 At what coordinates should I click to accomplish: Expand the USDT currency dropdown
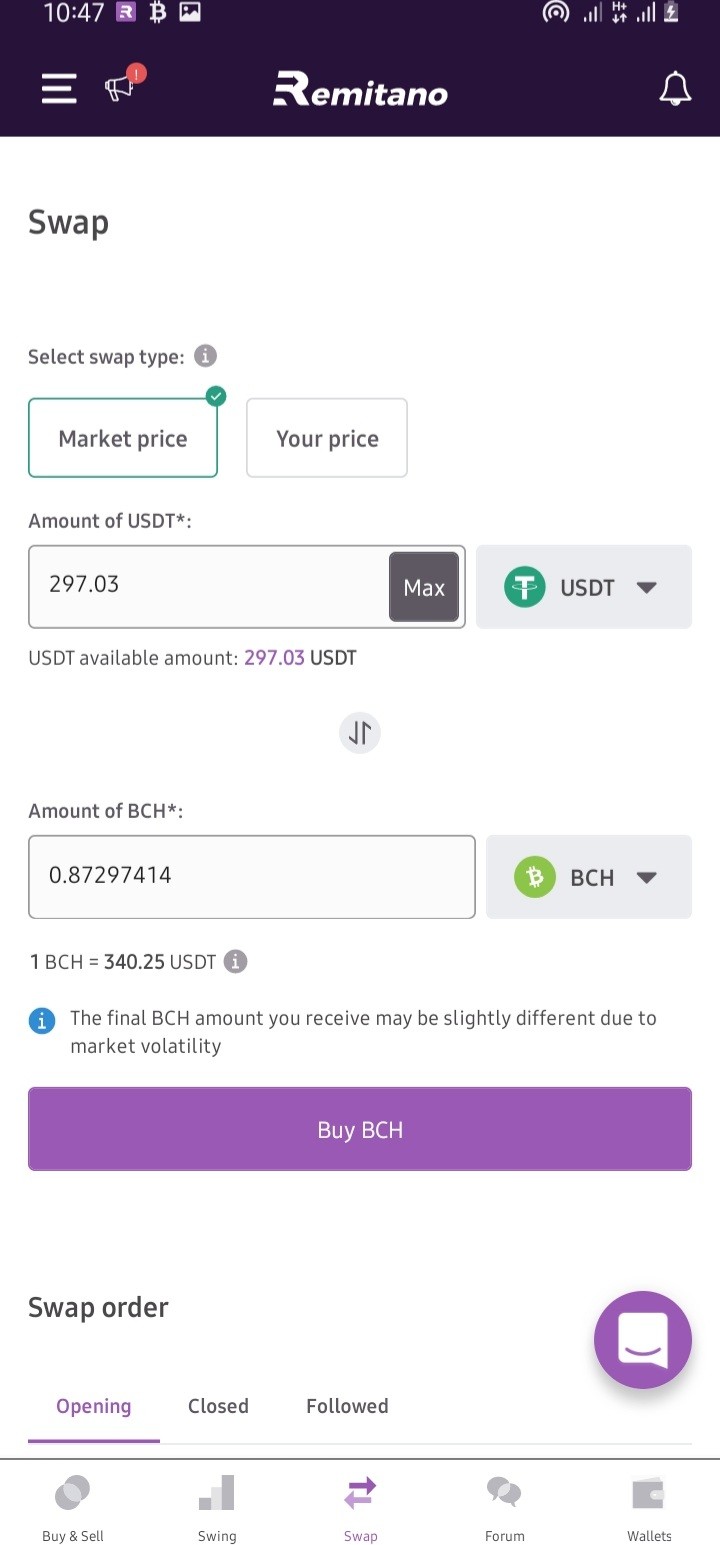(x=584, y=587)
